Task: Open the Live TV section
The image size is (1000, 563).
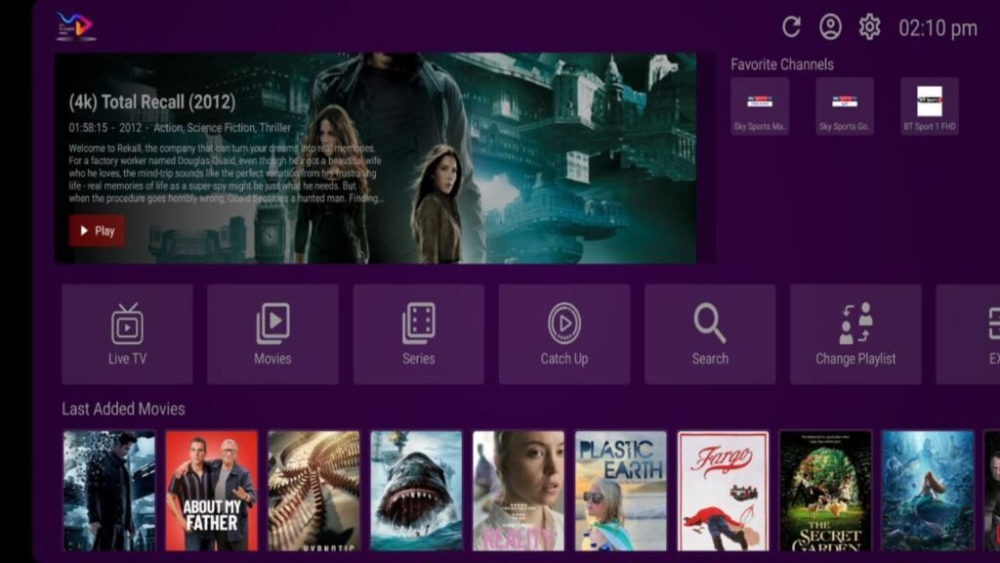Action: click(127, 334)
